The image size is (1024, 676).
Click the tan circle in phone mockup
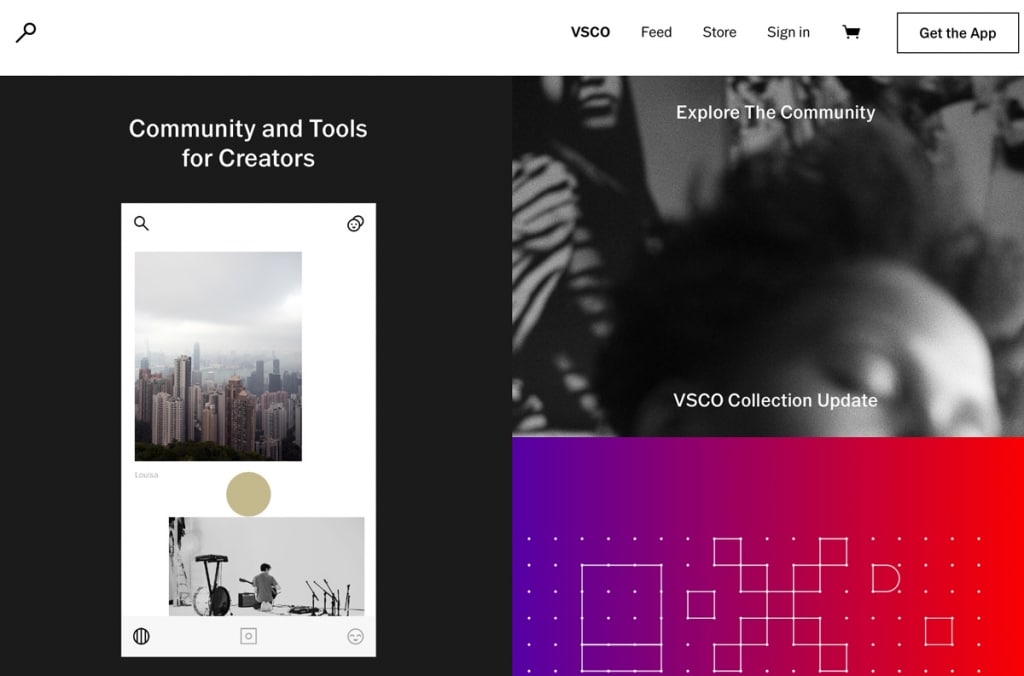pyautogui.click(x=248, y=494)
